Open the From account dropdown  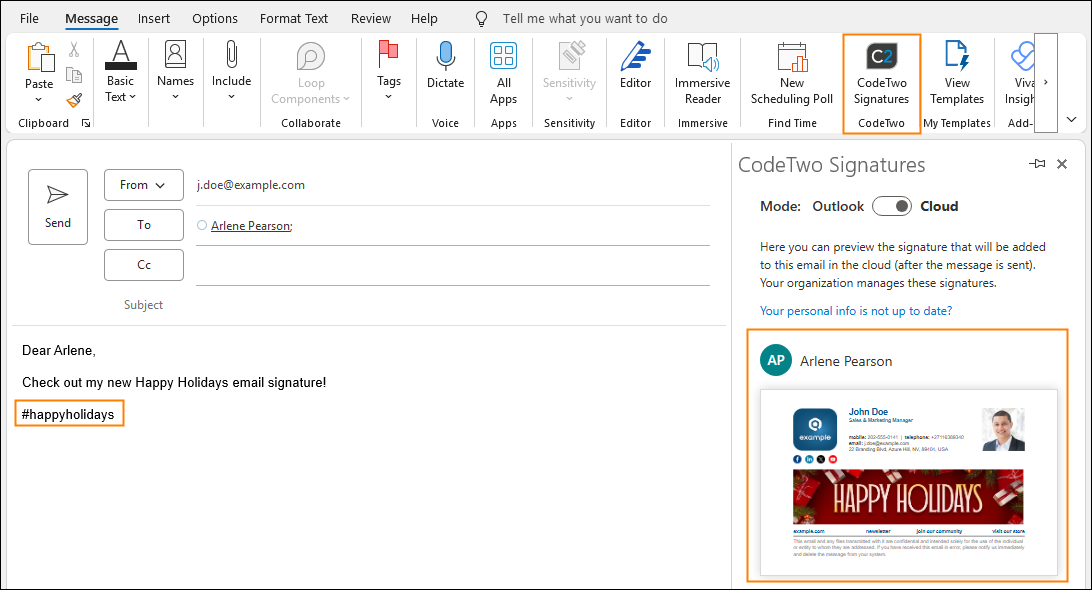[x=143, y=185]
